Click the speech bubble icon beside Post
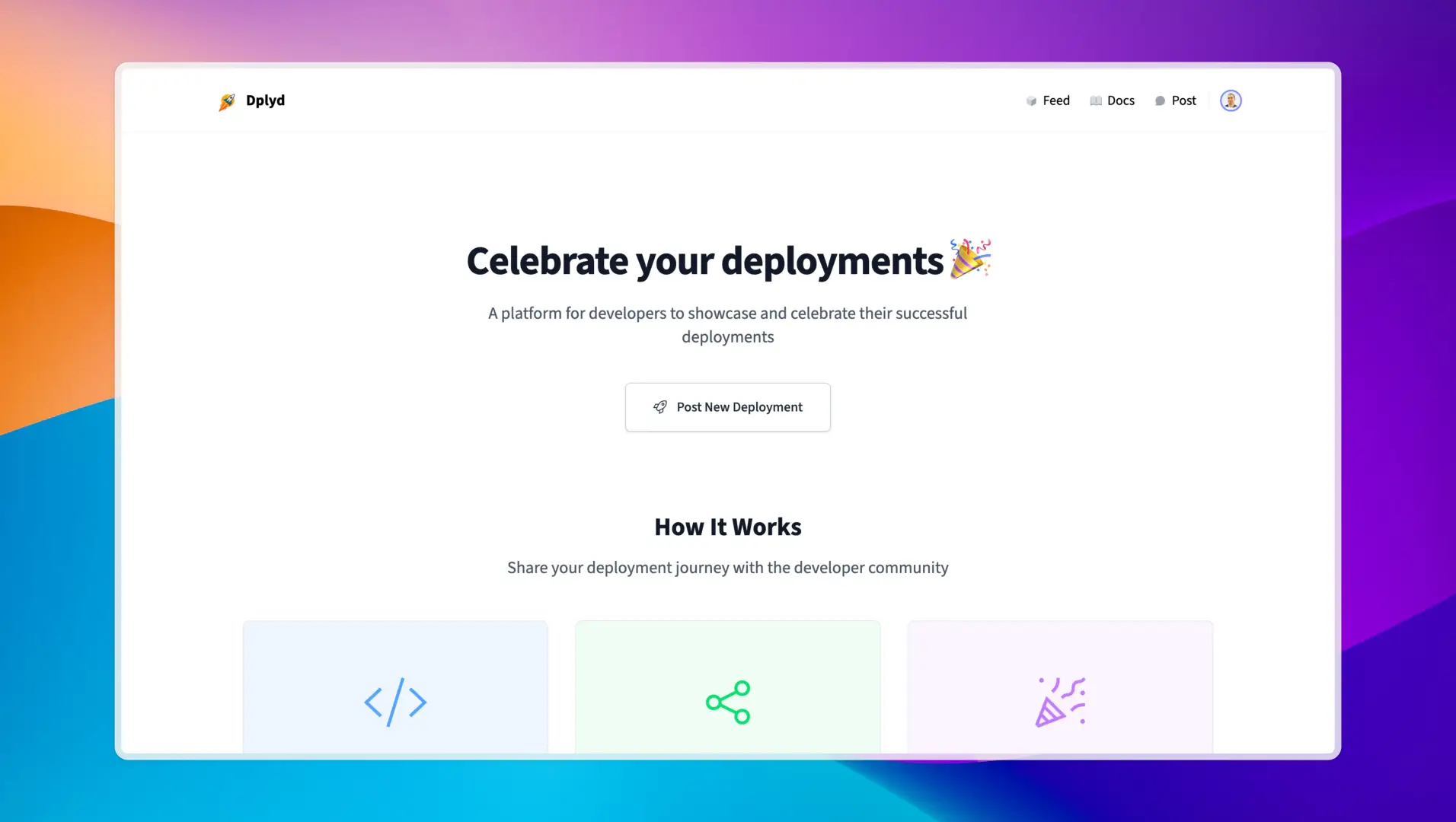Screen dimensions: 1456x822 1160,101
